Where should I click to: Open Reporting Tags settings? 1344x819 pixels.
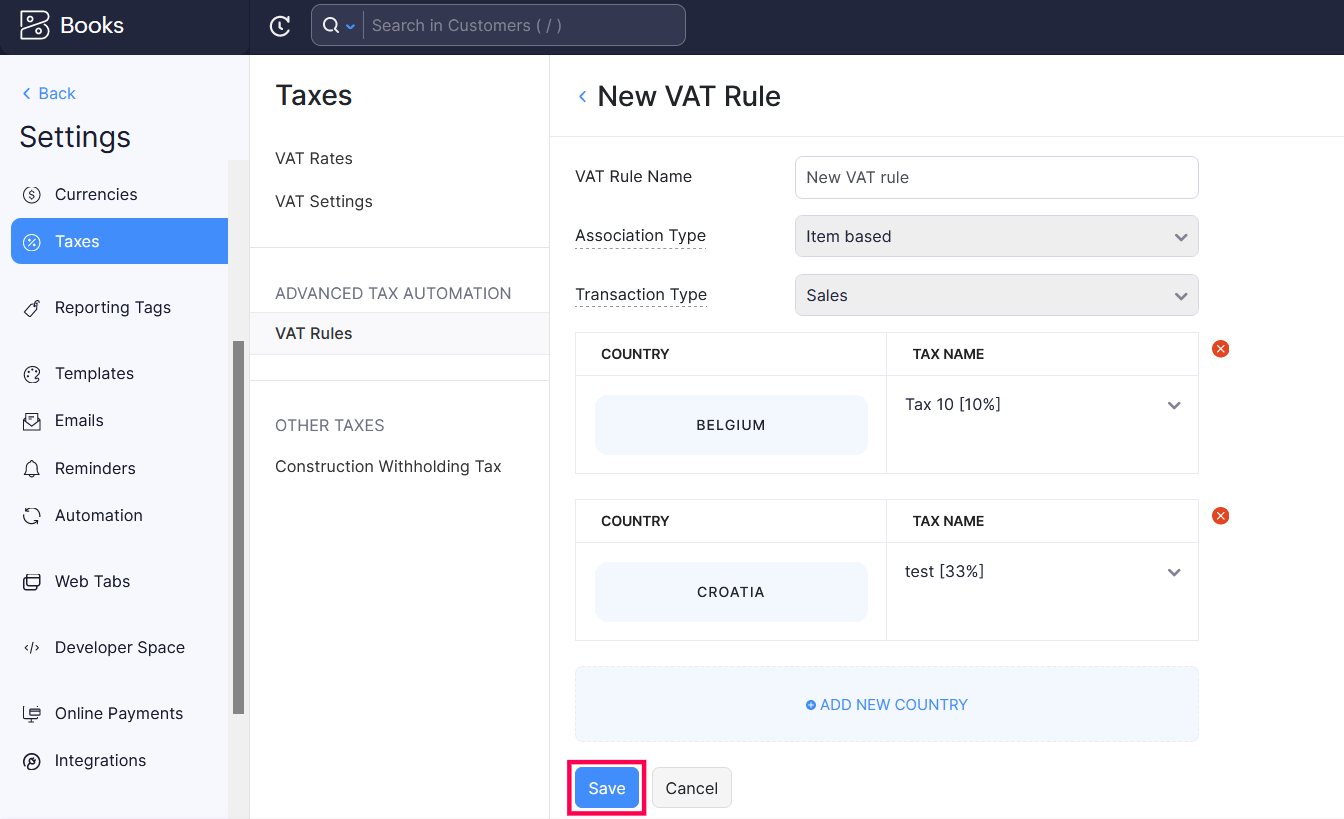(111, 307)
